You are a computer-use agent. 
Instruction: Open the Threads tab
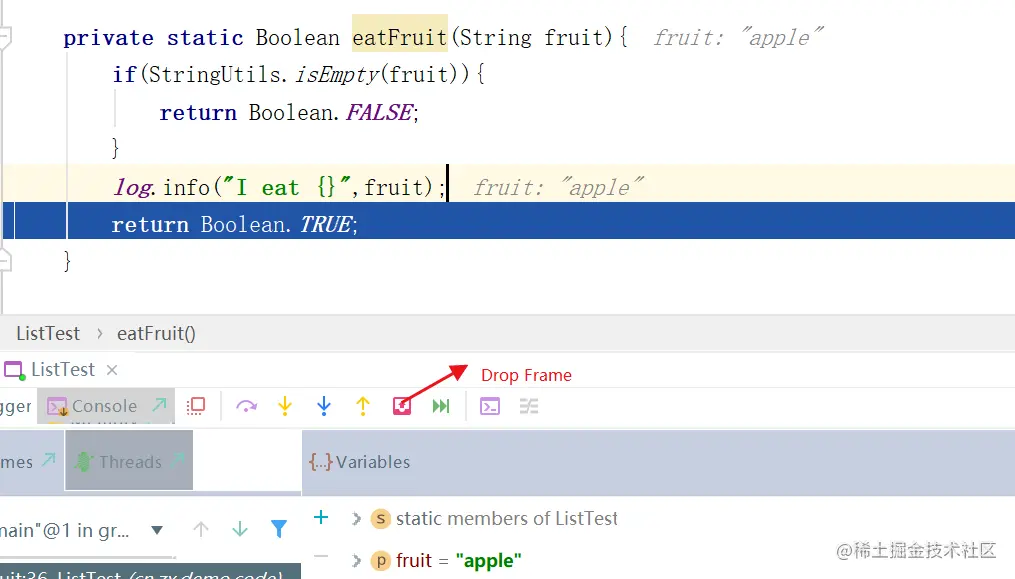click(130, 462)
